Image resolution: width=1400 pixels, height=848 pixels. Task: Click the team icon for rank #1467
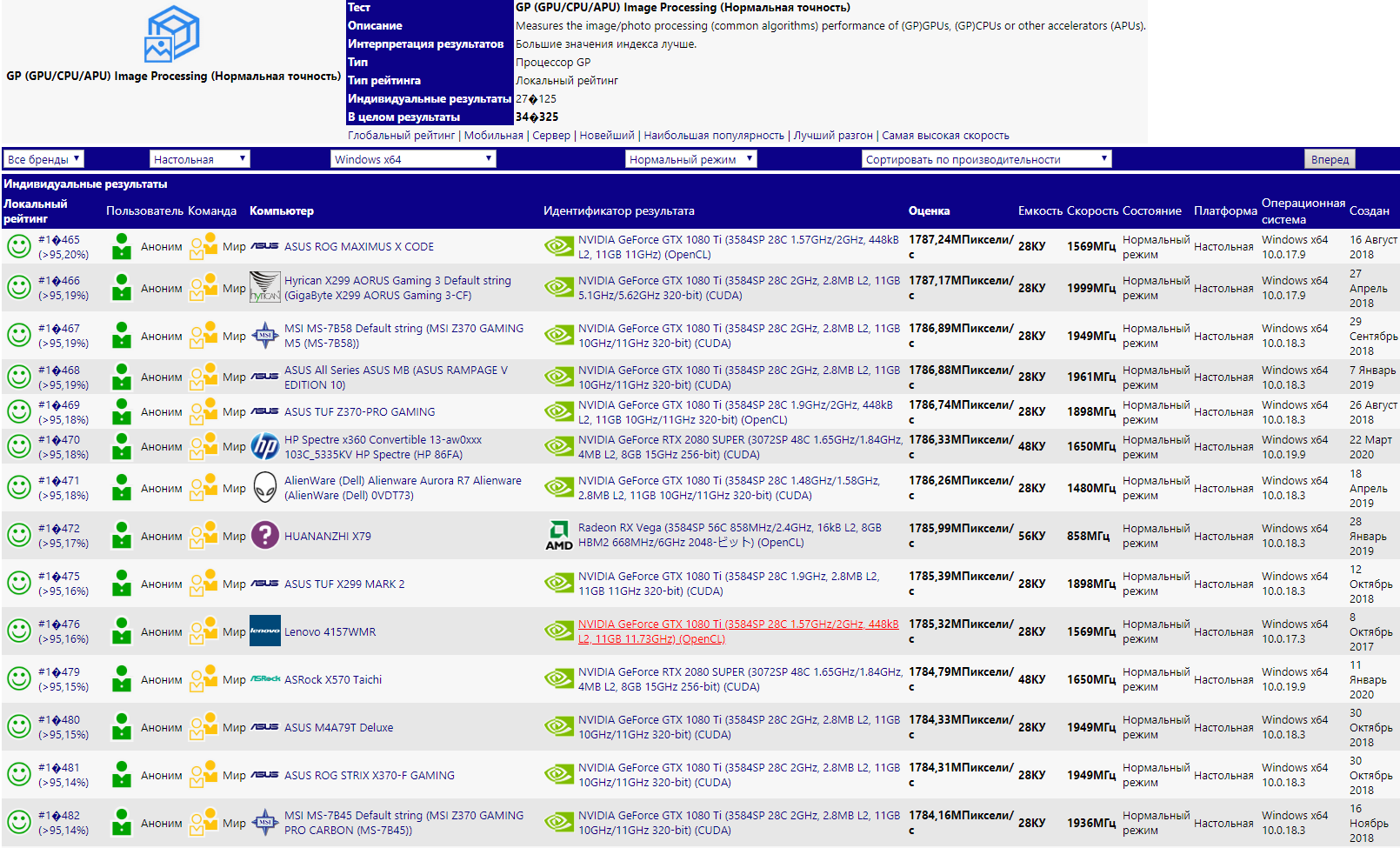click(203, 335)
